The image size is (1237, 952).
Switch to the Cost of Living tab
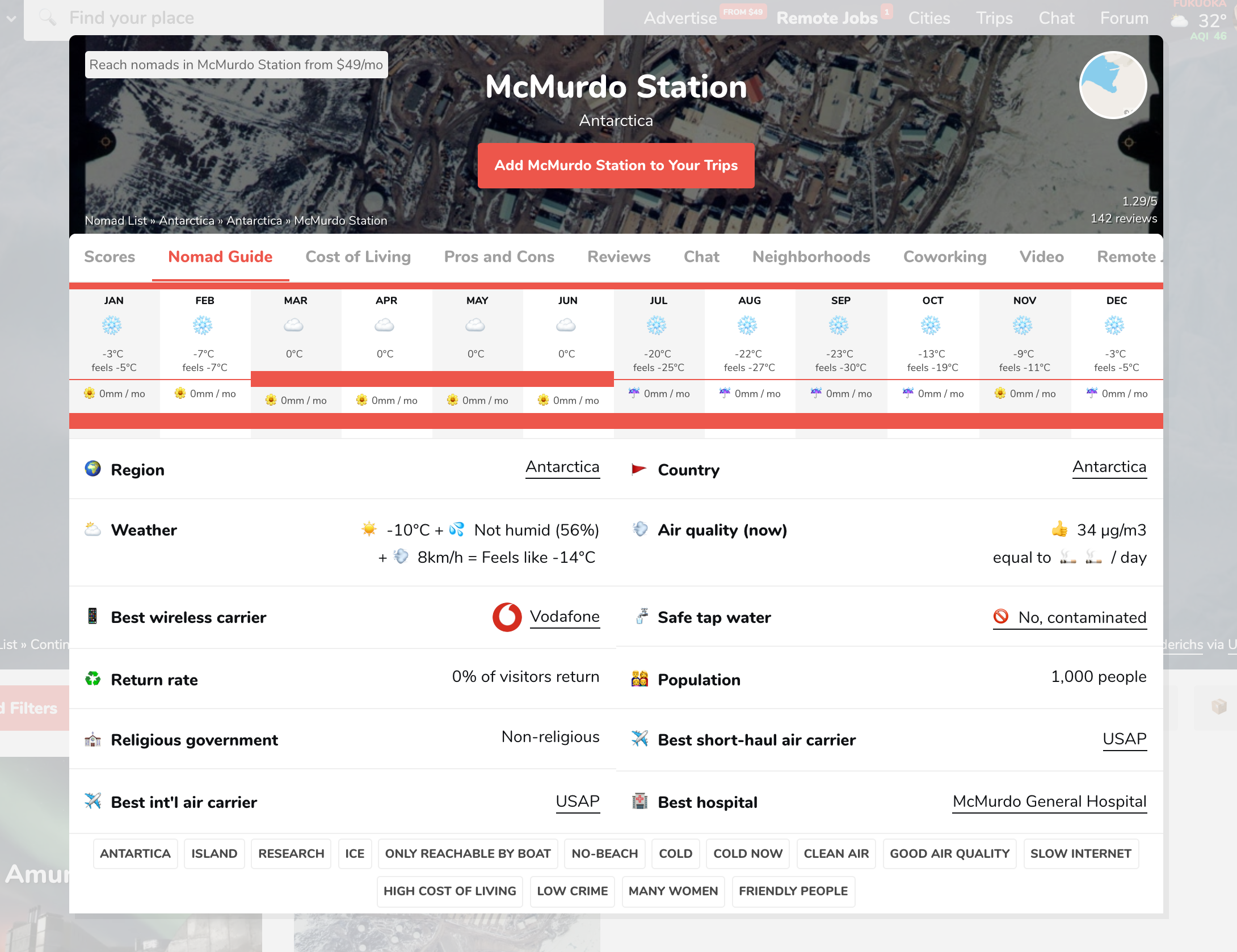click(x=358, y=257)
